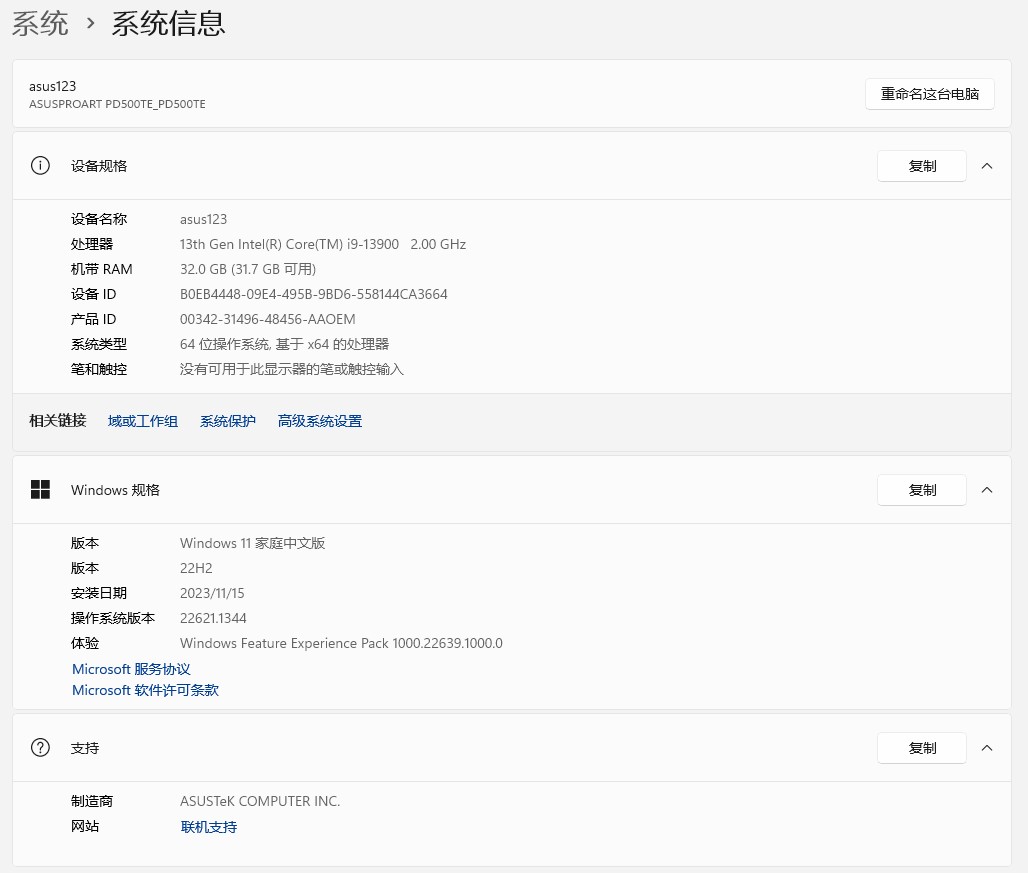
Task: Click the OS build value 22621.1344
Action: [x=213, y=618]
